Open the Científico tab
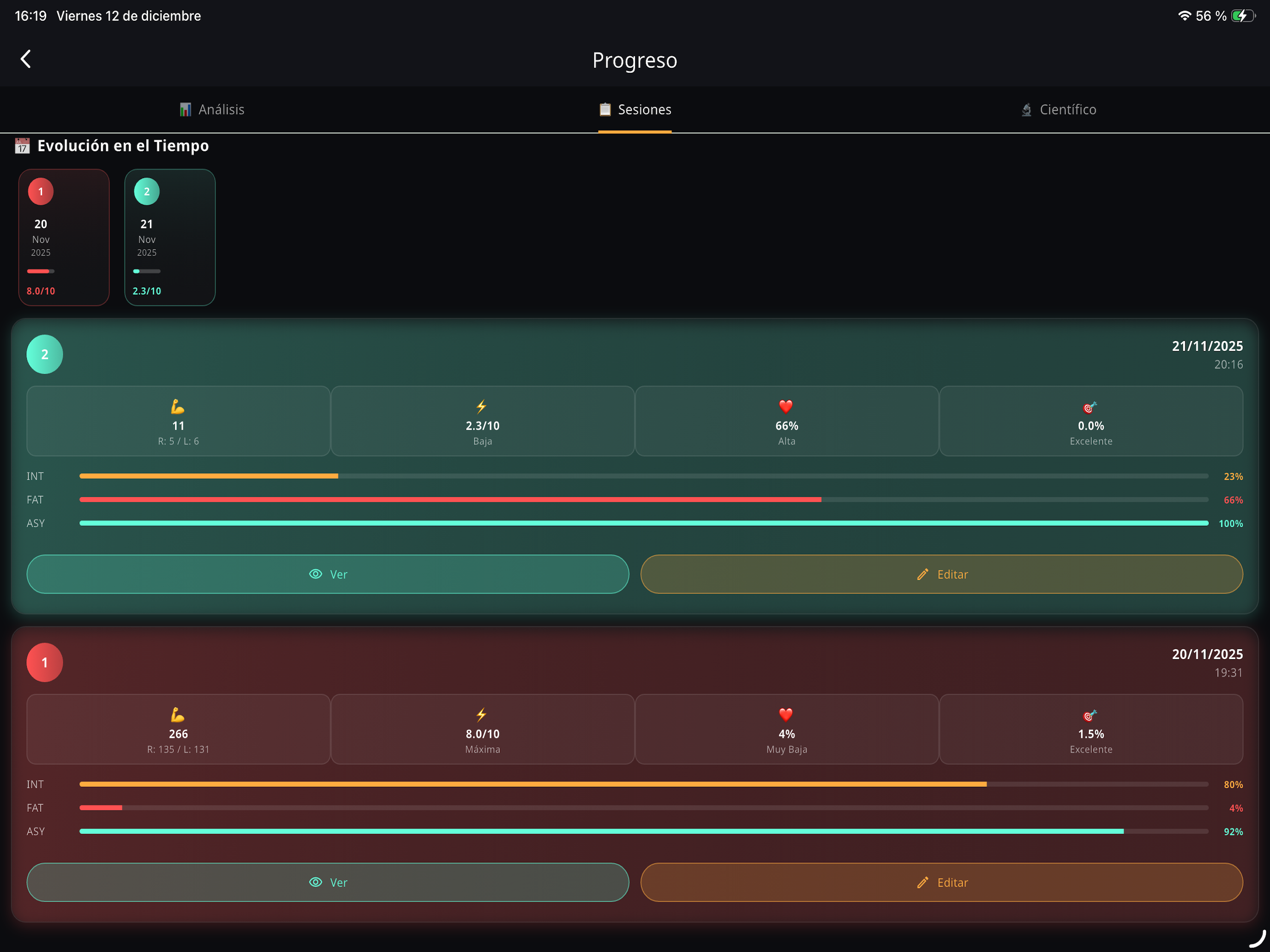The height and width of the screenshot is (952, 1270). click(1058, 110)
